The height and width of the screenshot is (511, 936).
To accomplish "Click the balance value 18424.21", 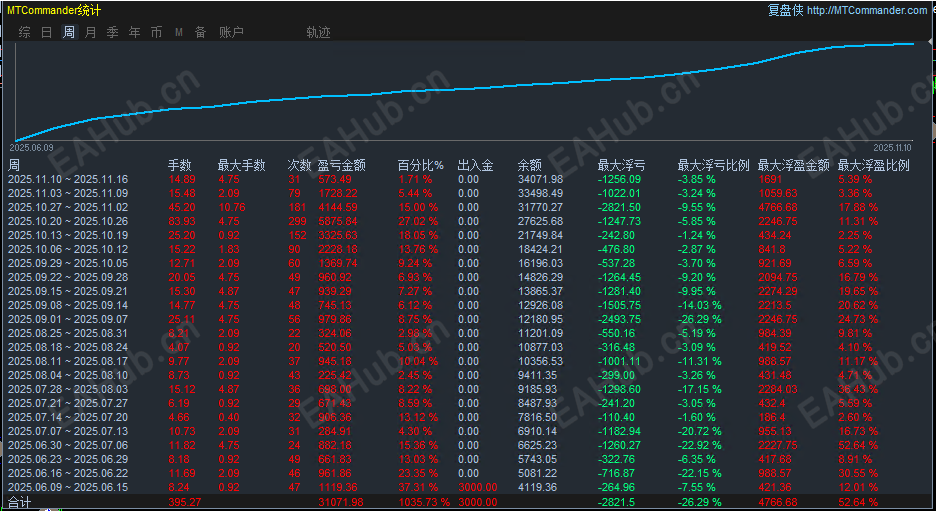I will [x=540, y=249].
